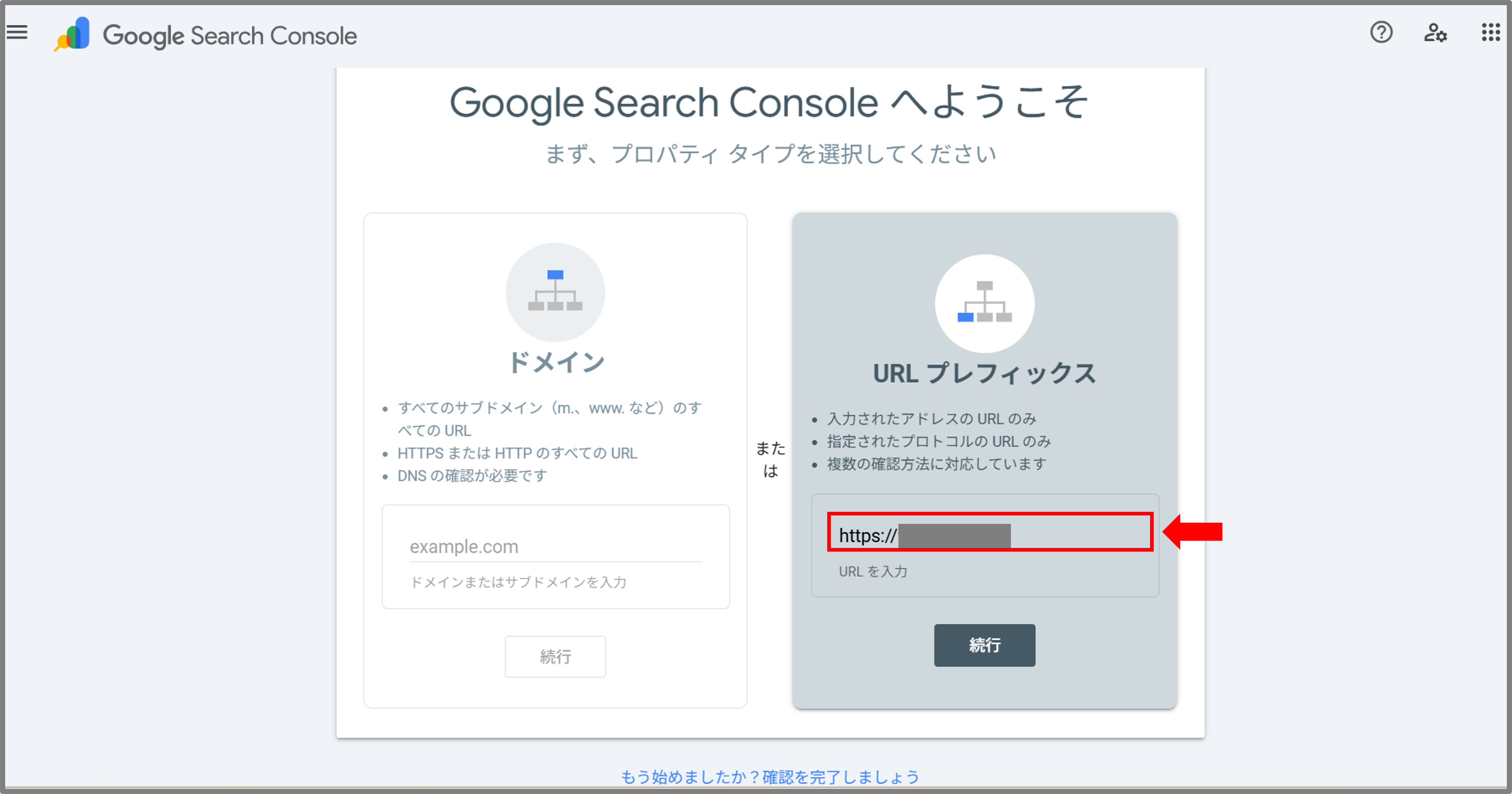Click the Google Search Console logo
Screen dimensions: 1512x794
click(x=72, y=34)
